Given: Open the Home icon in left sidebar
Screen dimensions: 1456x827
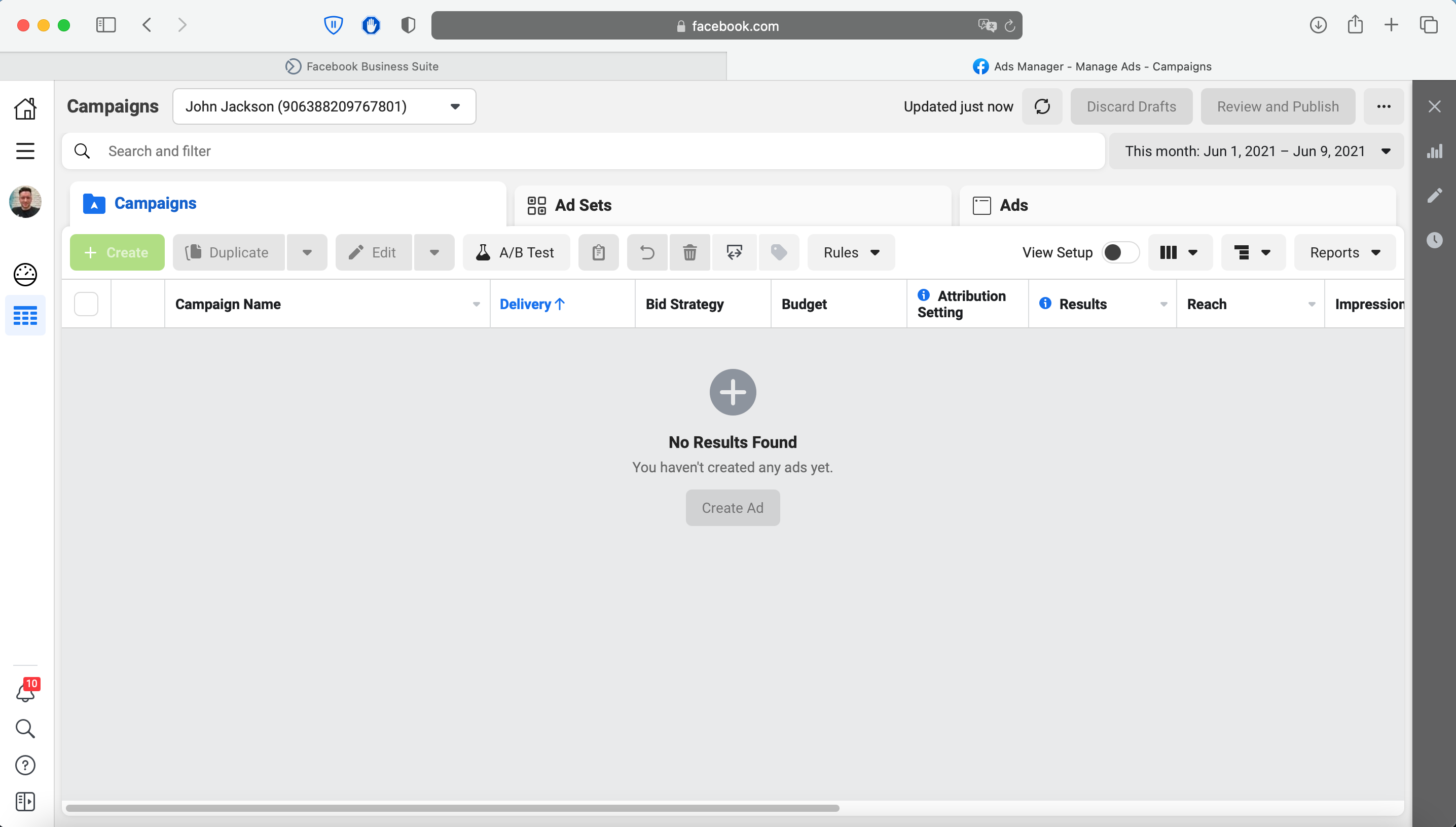Looking at the screenshot, I should tap(25, 108).
